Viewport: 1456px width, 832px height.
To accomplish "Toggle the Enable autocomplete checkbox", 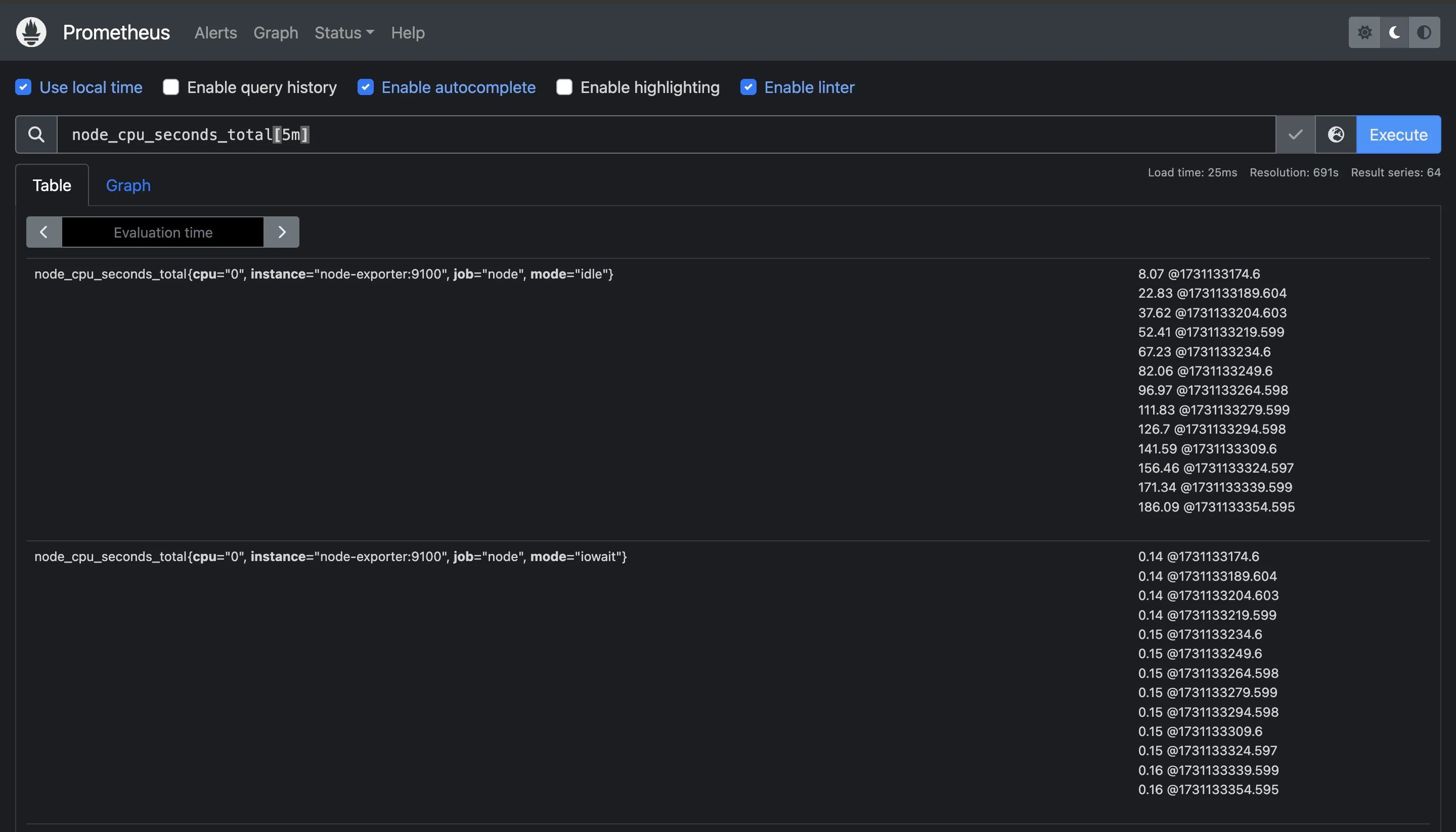I will (x=365, y=87).
